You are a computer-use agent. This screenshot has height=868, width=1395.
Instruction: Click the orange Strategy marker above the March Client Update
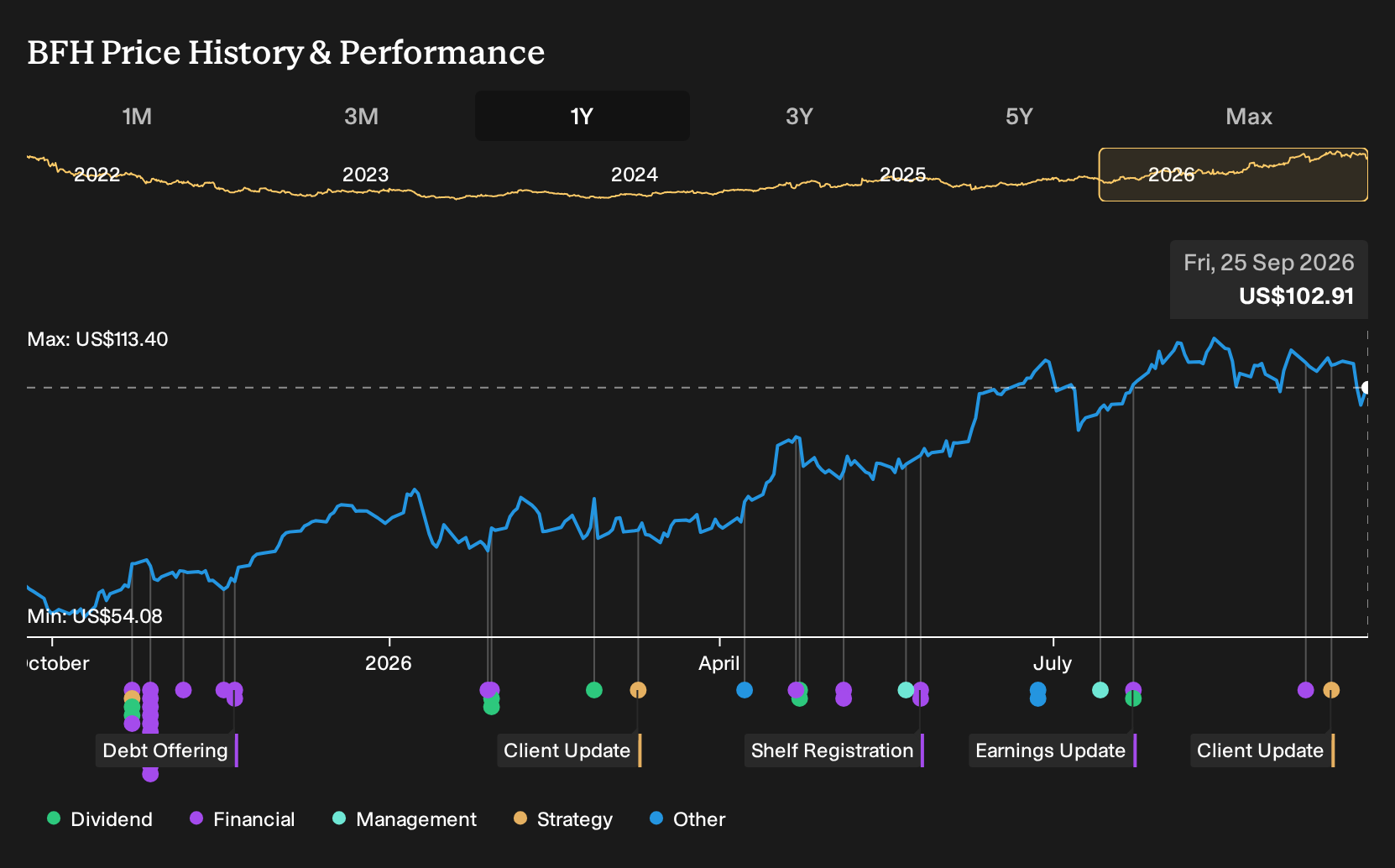[638, 690]
